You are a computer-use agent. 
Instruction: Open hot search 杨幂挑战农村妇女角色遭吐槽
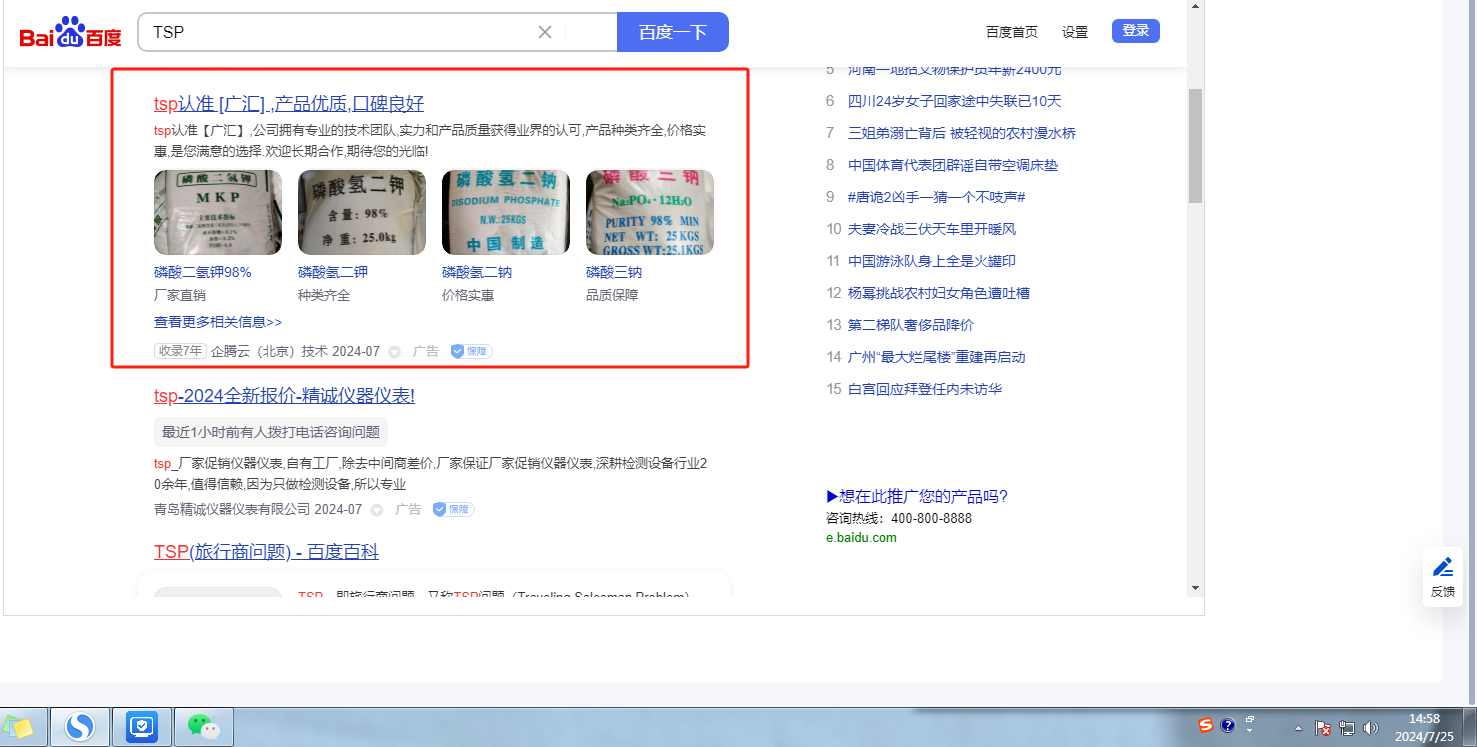coord(939,293)
